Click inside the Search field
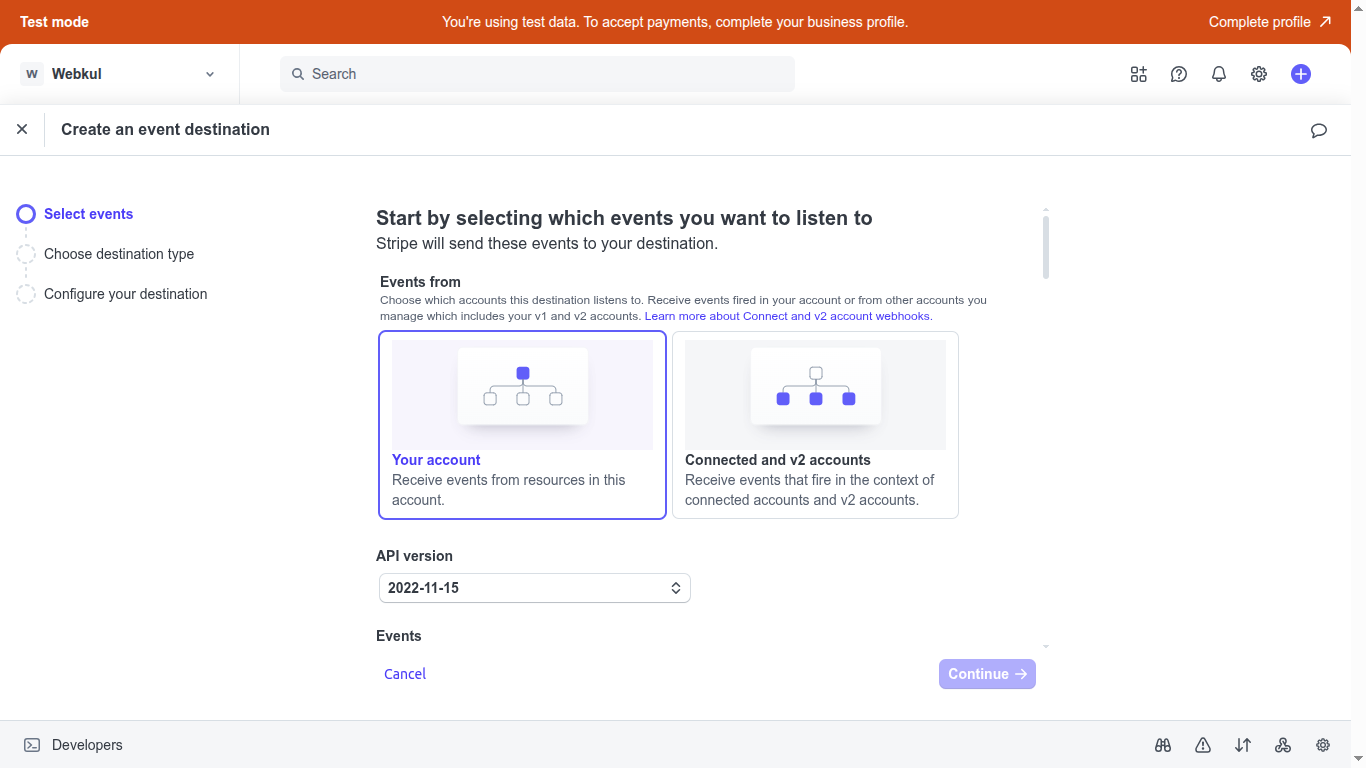This screenshot has height=768, width=1366. [537, 73]
